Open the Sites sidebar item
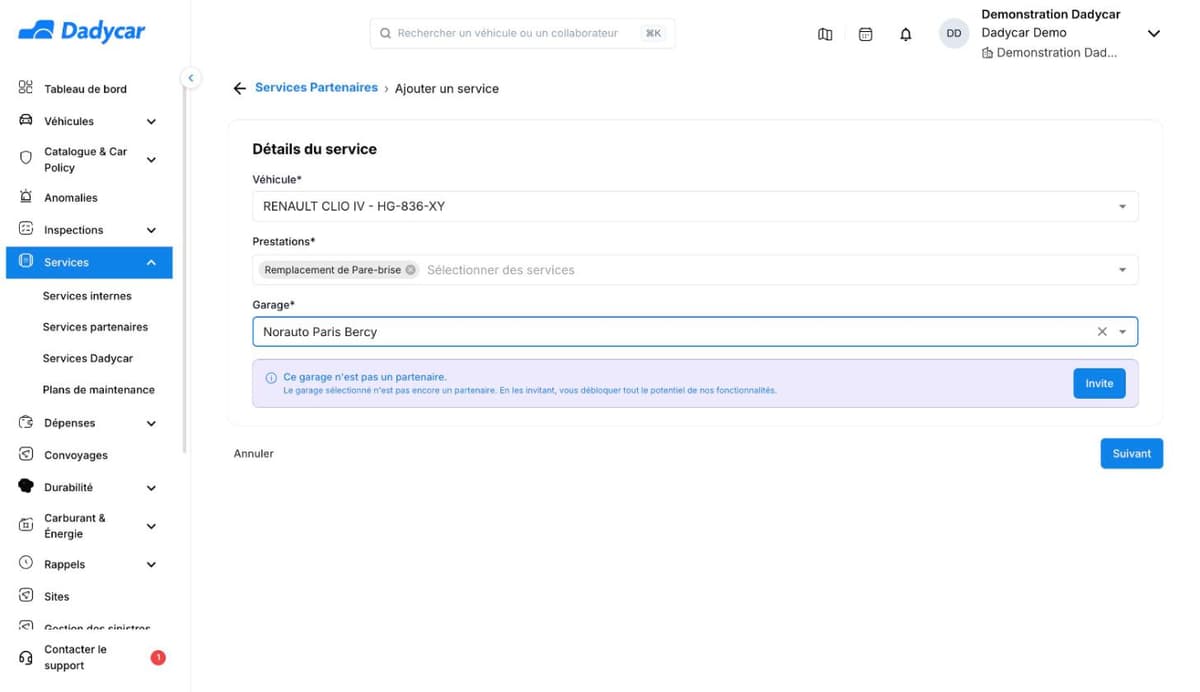The width and height of the screenshot is (1200, 692). [x=57, y=597]
